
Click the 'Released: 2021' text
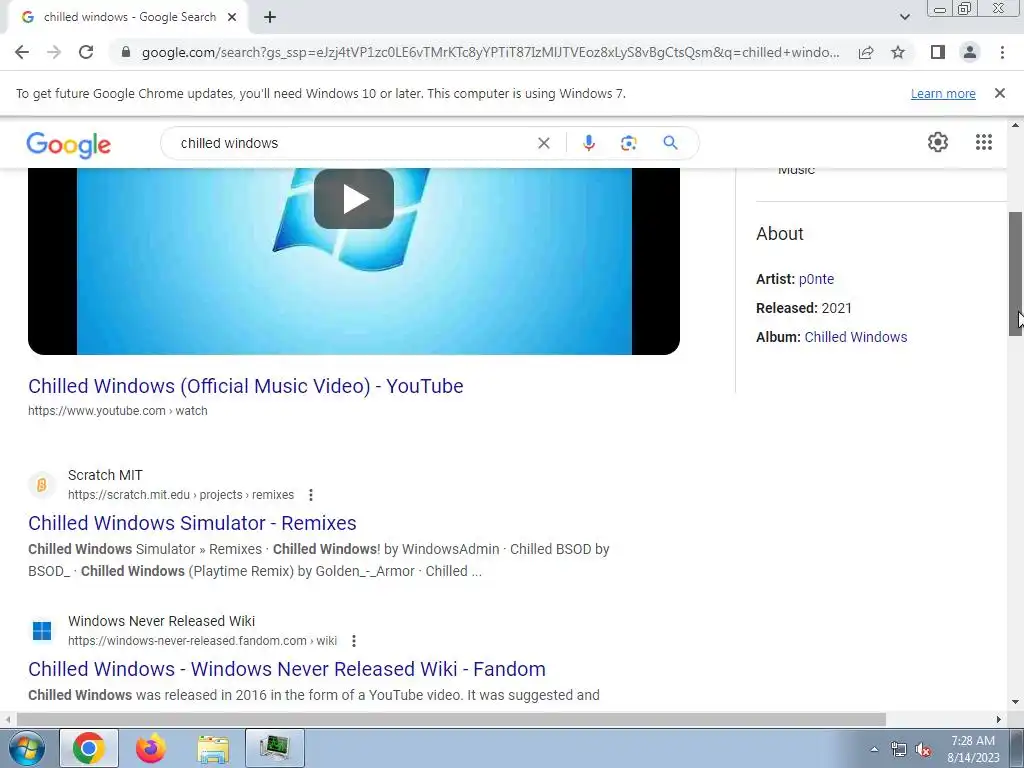click(804, 308)
